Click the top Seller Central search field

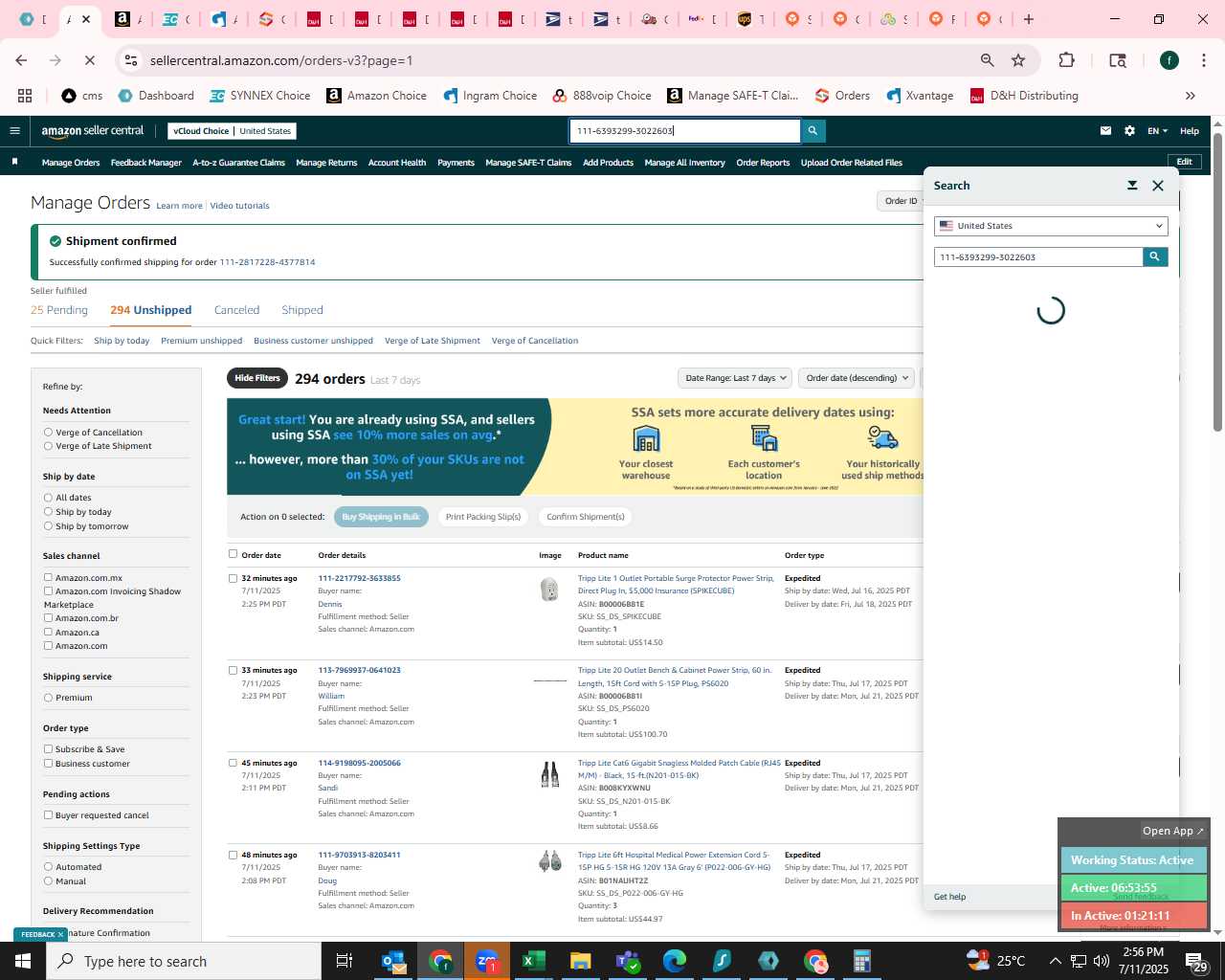[685, 131]
